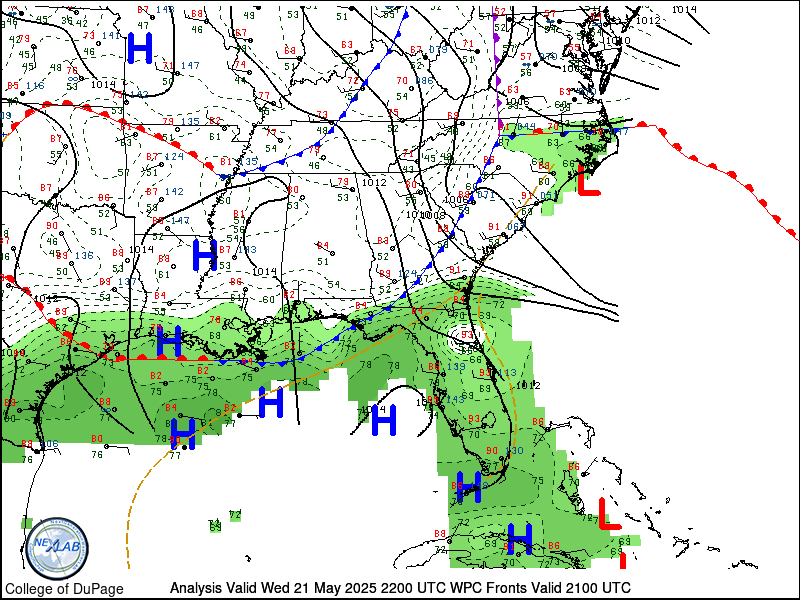Click the blue 135 reading beside red 79
This screenshot has height=600, width=800.
190,121
